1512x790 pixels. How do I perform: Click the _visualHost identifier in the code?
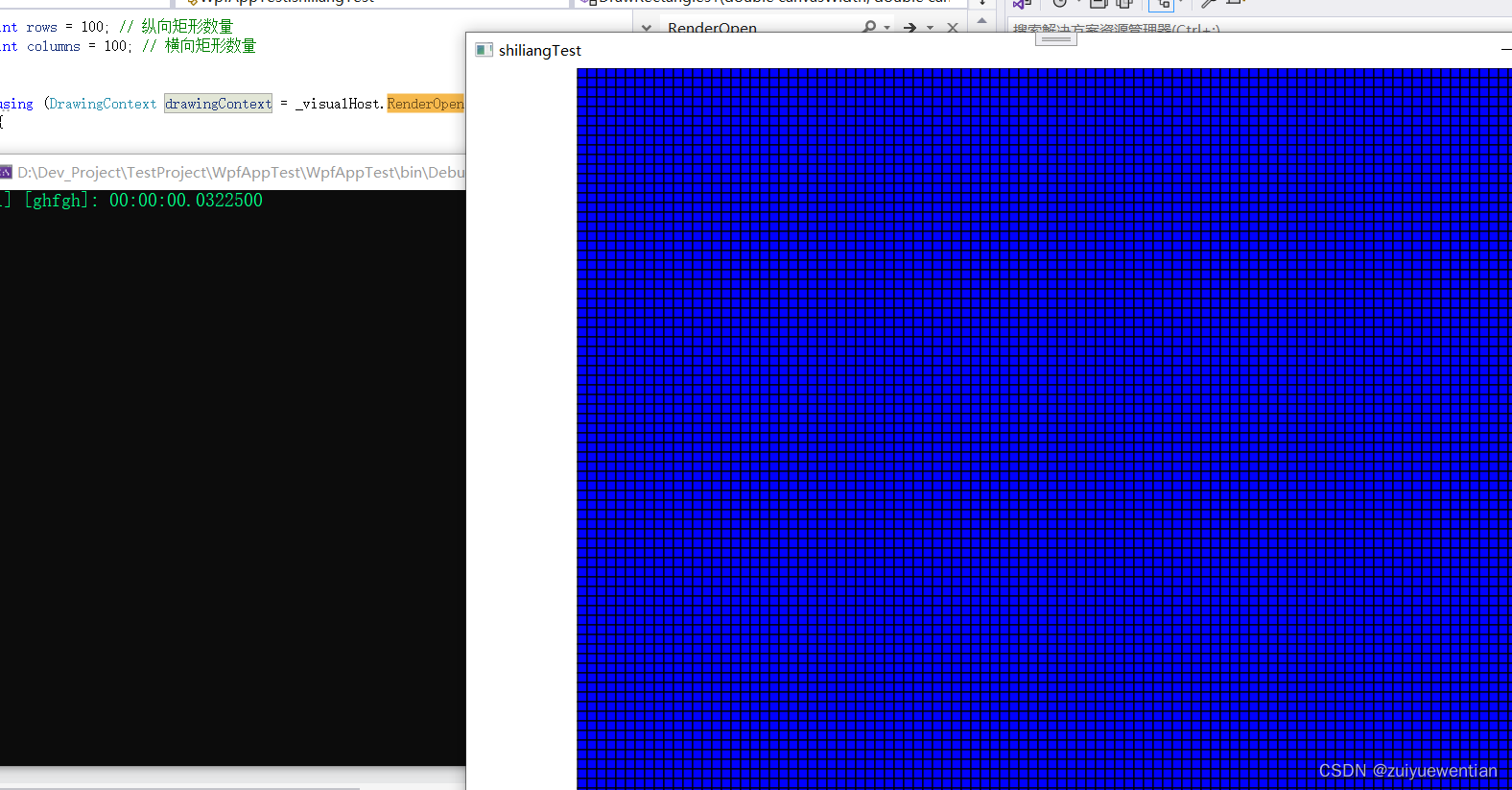[338, 104]
